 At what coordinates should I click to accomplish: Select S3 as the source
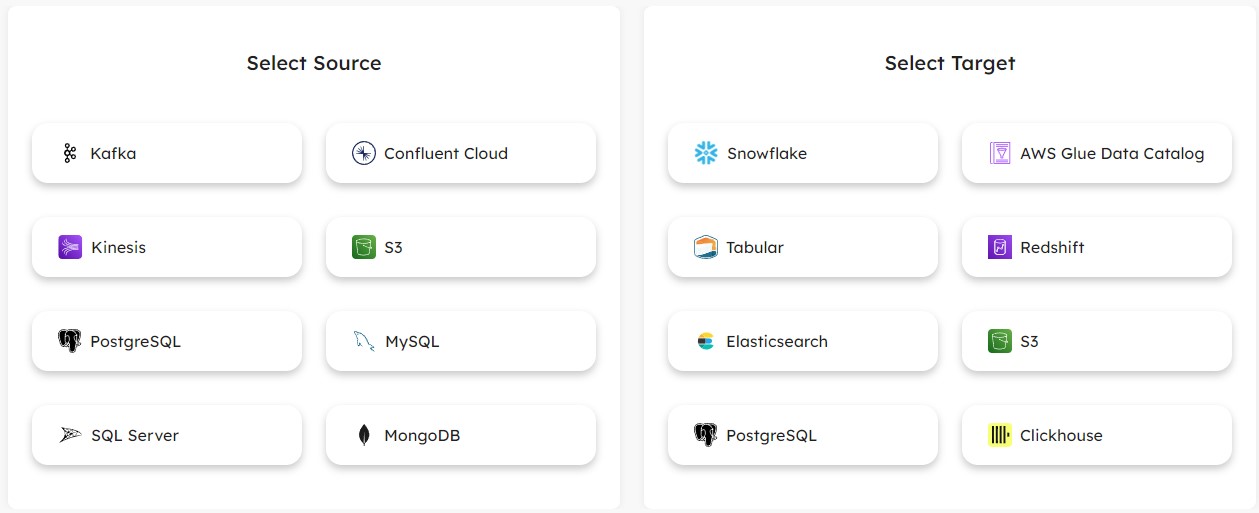[x=461, y=248]
